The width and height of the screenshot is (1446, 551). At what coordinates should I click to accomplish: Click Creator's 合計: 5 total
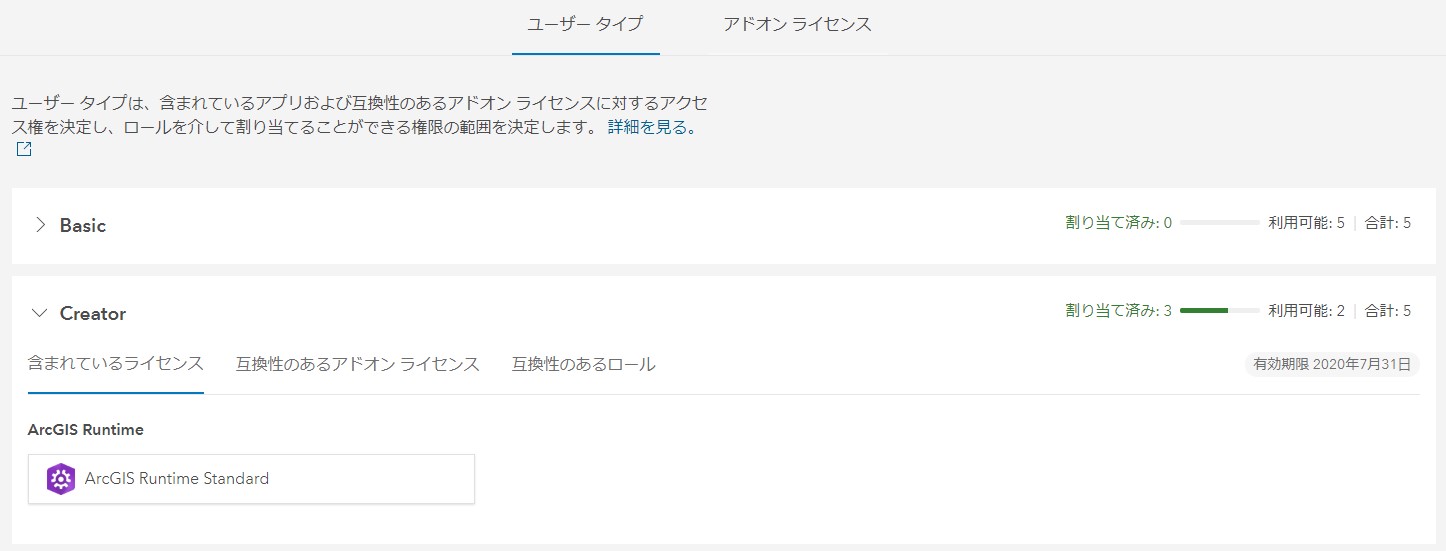tap(1388, 311)
